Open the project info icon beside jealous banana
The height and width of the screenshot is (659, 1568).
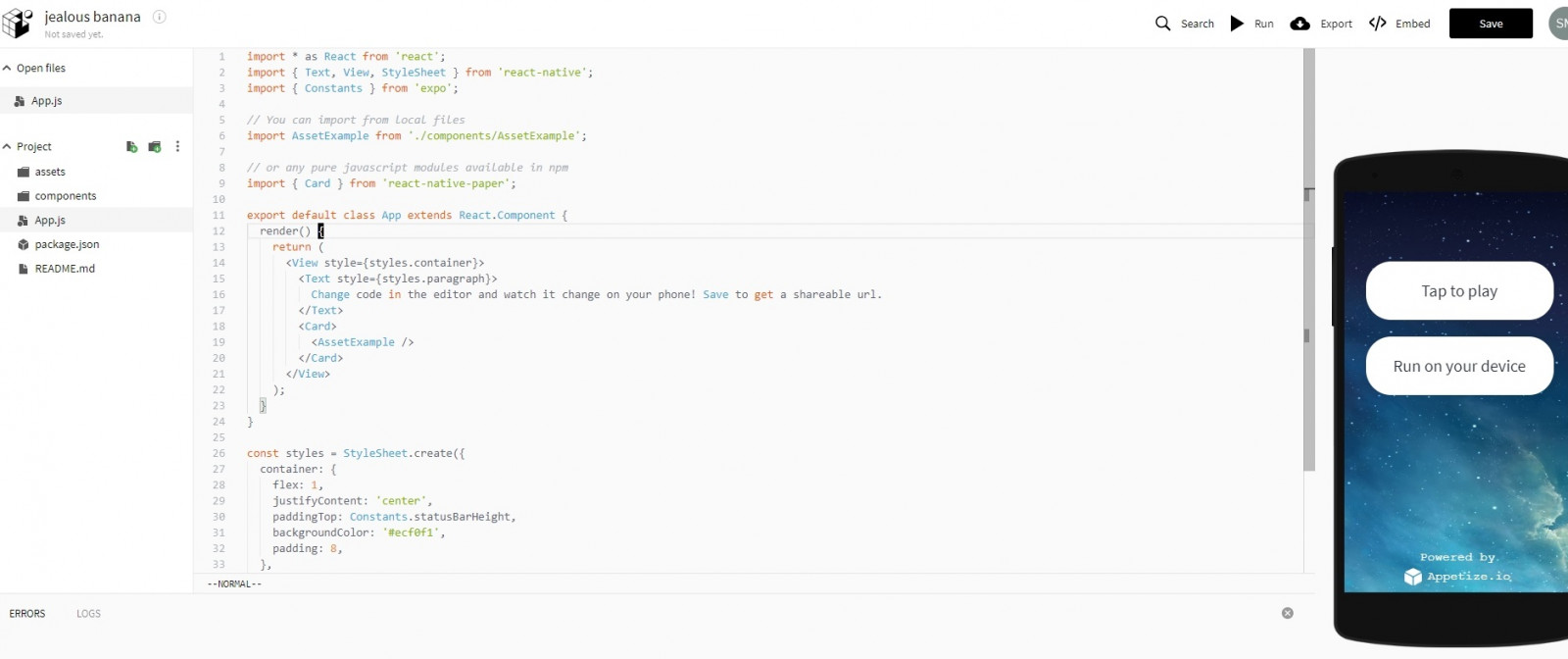pyautogui.click(x=159, y=17)
